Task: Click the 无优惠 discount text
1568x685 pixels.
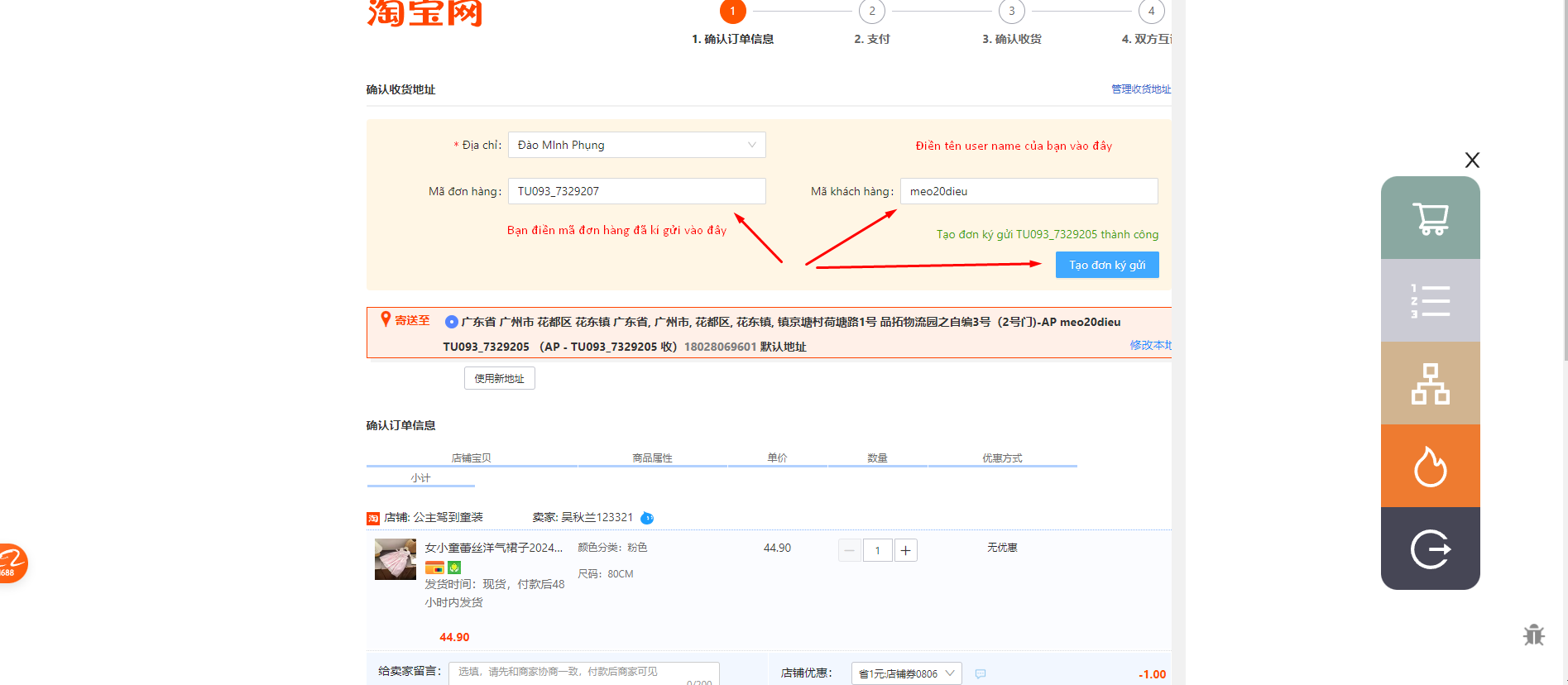Action: (x=1003, y=548)
